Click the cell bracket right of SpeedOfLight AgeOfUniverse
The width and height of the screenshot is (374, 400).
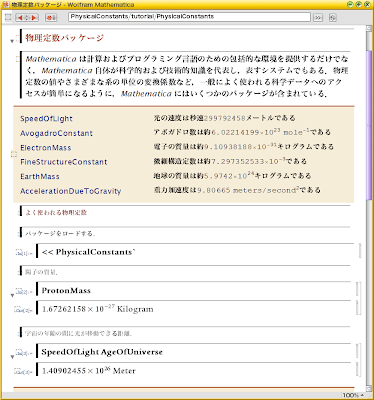(357, 352)
